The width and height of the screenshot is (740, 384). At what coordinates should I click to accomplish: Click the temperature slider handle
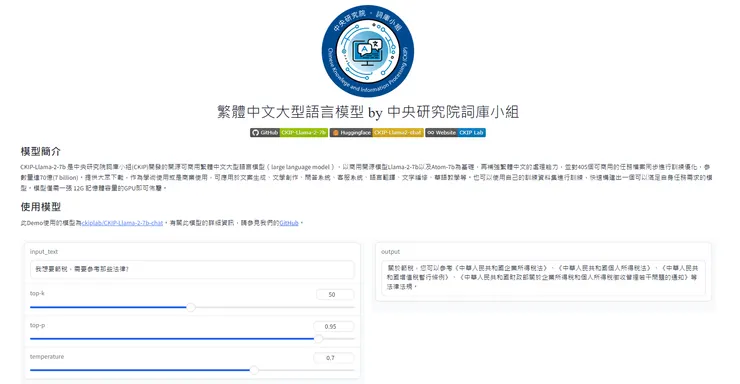(254, 370)
